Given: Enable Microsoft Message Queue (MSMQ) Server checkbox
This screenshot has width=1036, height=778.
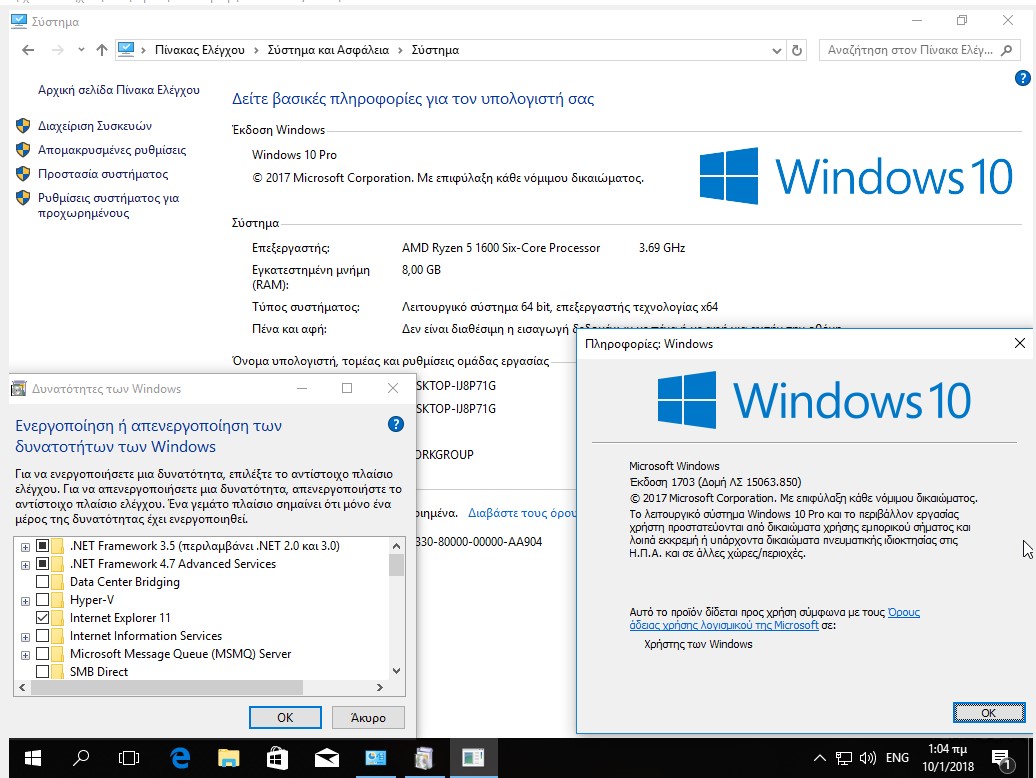Looking at the screenshot, I should 42,653.
